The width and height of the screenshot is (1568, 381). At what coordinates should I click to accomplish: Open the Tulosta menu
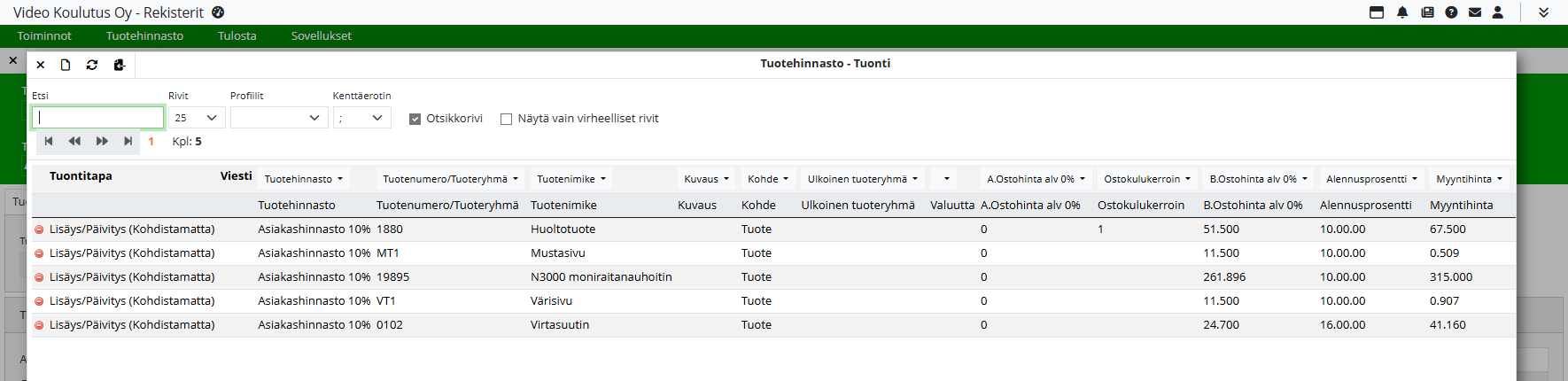[x=237, y=36]
